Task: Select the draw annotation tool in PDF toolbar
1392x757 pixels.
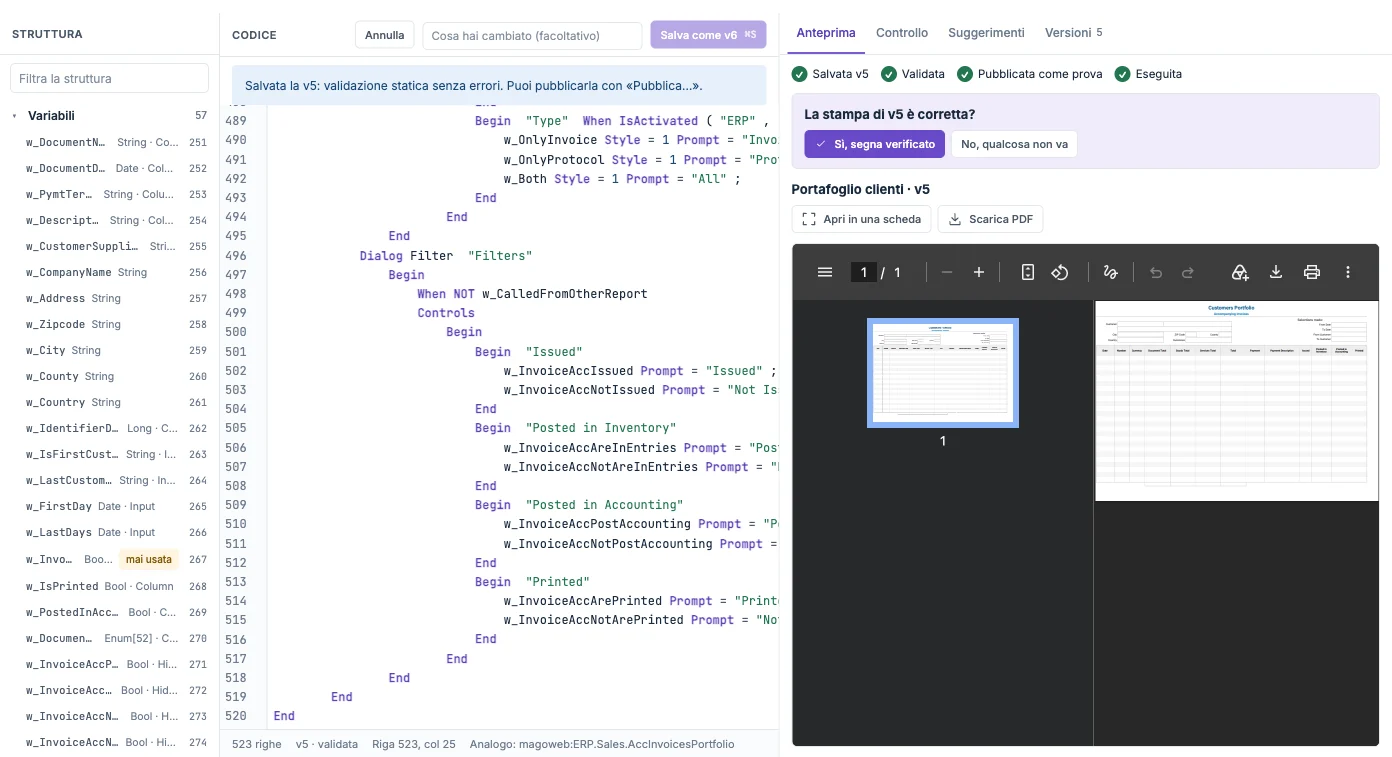Action: (x=1109, y=272)
